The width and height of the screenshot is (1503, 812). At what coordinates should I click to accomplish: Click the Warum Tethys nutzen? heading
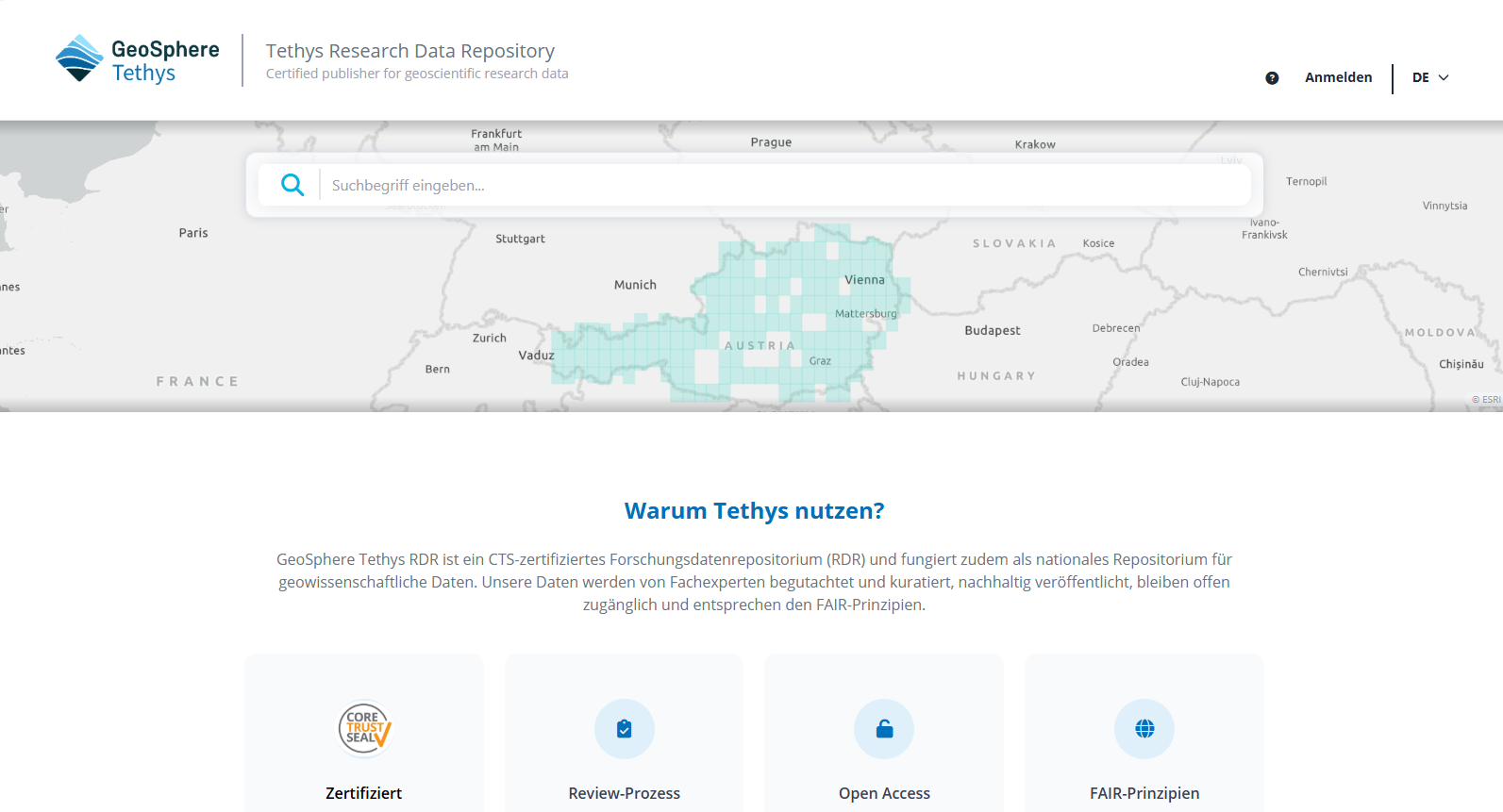tap(754, 510)
